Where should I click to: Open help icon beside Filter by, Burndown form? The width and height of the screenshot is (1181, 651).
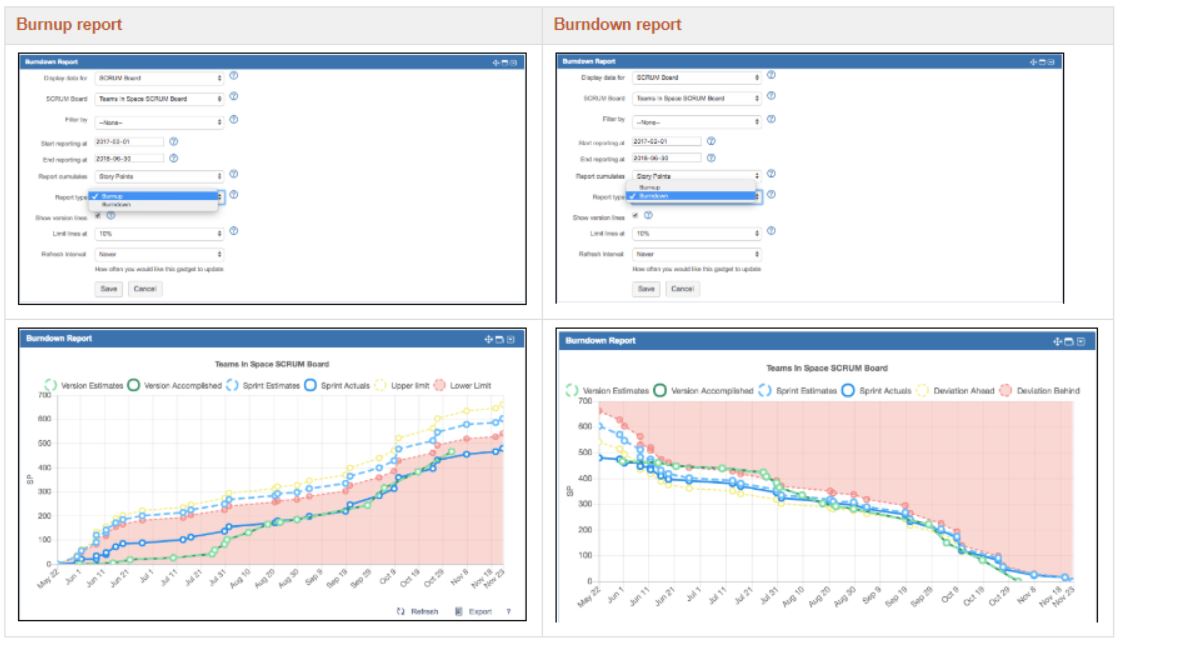771,119
